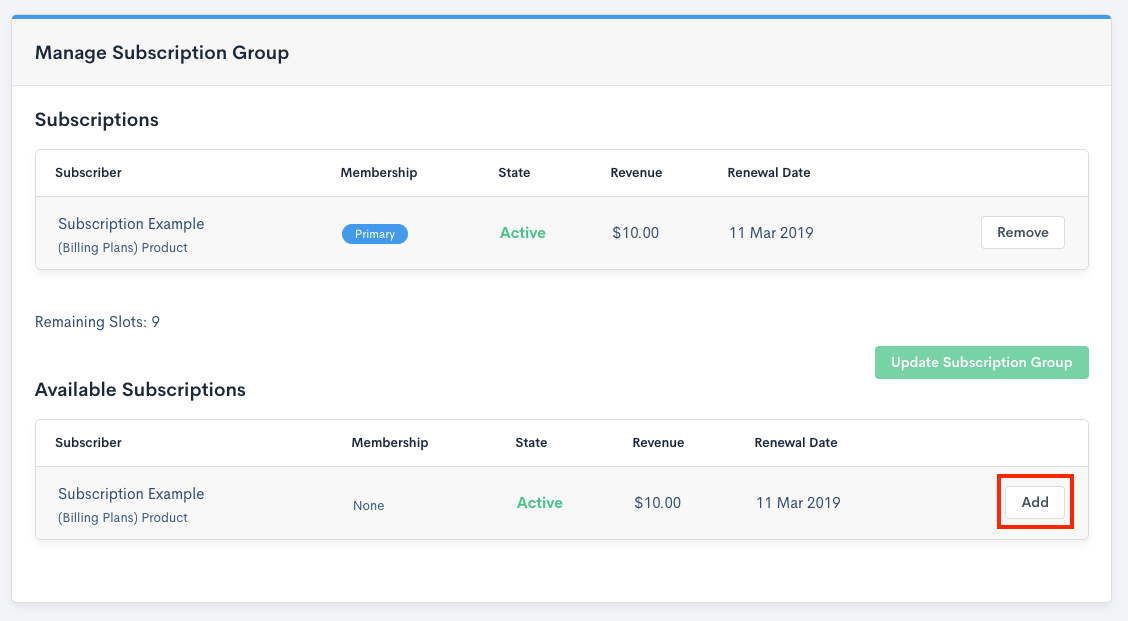Click the Membership header in the Subscriptions table
This screenshot has height=621, width=1128.
pyautogui.click(x=378, y=172)
